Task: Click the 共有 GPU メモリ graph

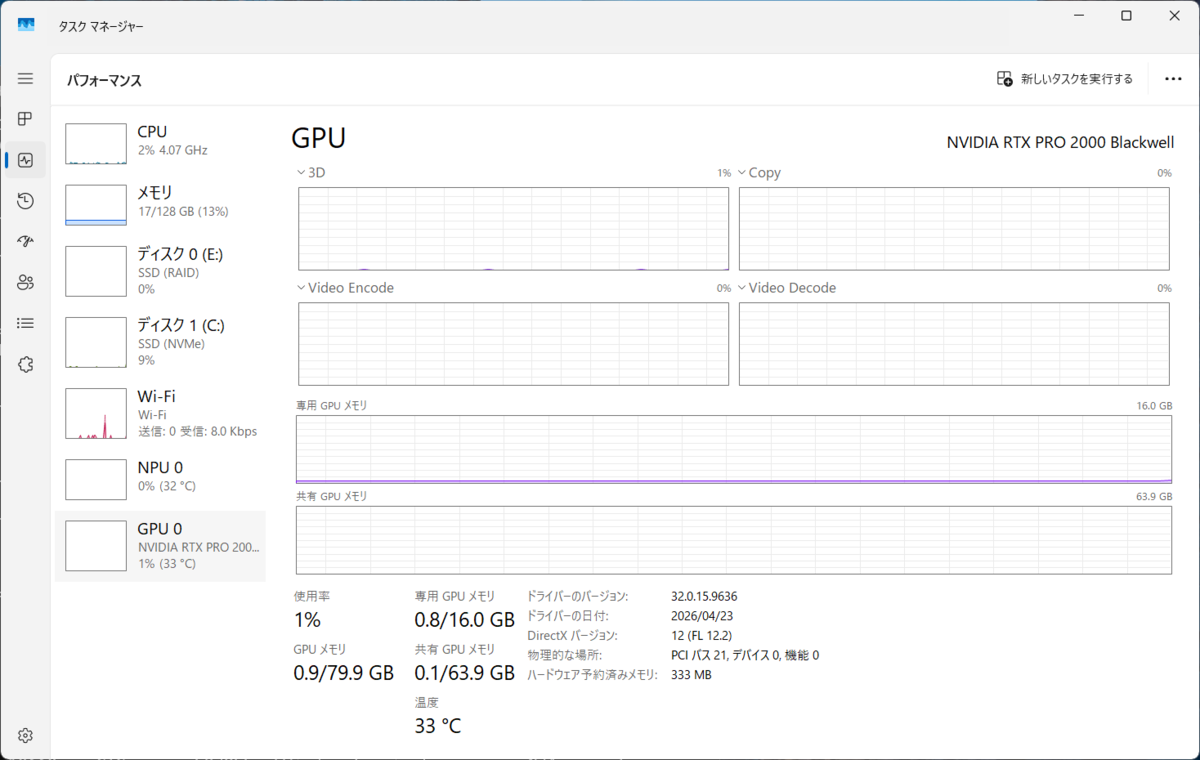Action: coord(733,540)
